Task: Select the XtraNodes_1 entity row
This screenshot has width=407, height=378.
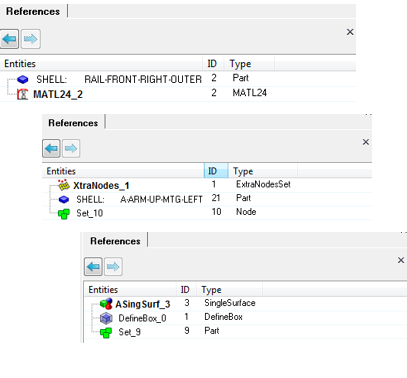Action: (207, 185)
